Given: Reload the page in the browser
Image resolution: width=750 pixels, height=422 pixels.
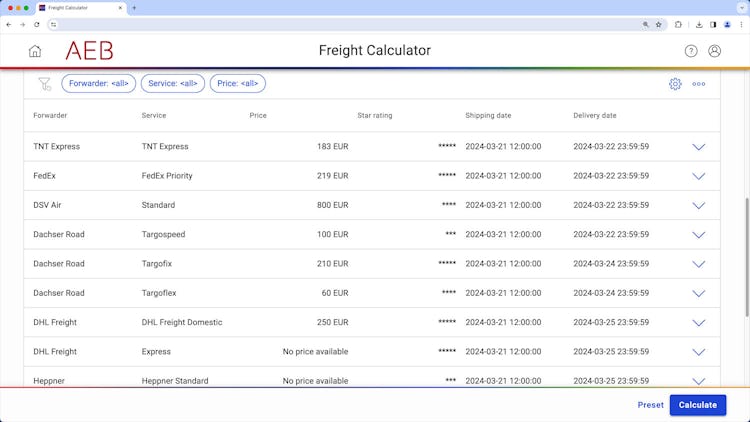Looking at the screenshot, I should (37, 24).
